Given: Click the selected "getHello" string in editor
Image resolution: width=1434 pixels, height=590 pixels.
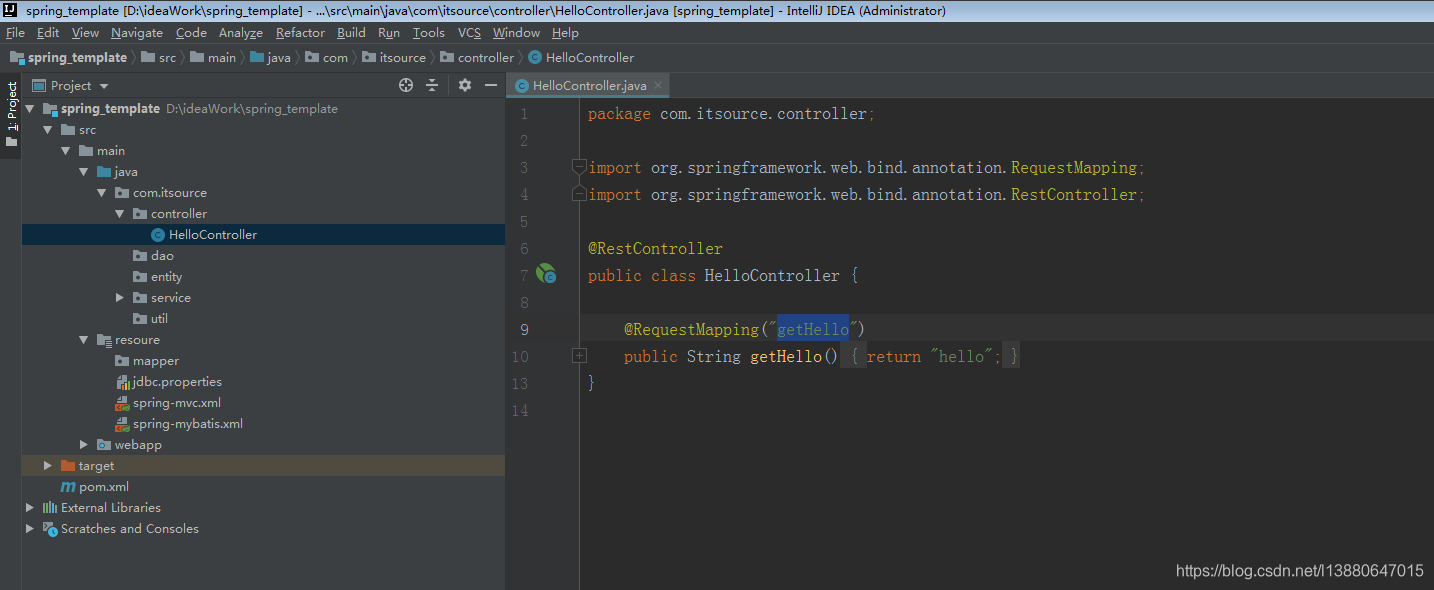Looking at the screenshot, I should coord(812,329).
